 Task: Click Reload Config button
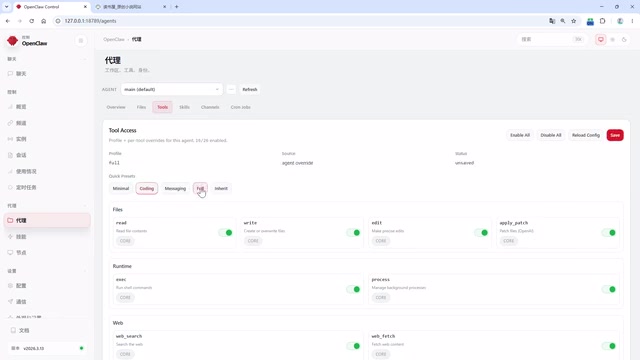click(586, 135)
